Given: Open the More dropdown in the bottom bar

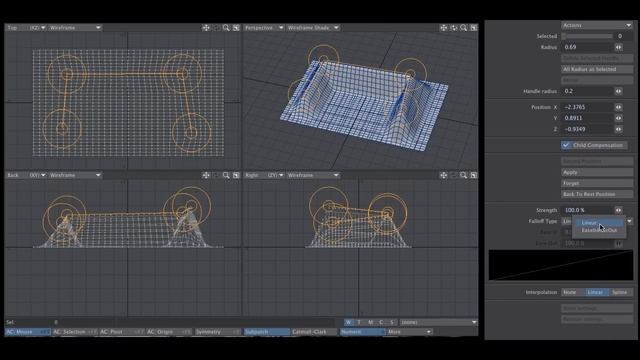Looking at the screenshot, I should tap(409, 332).
